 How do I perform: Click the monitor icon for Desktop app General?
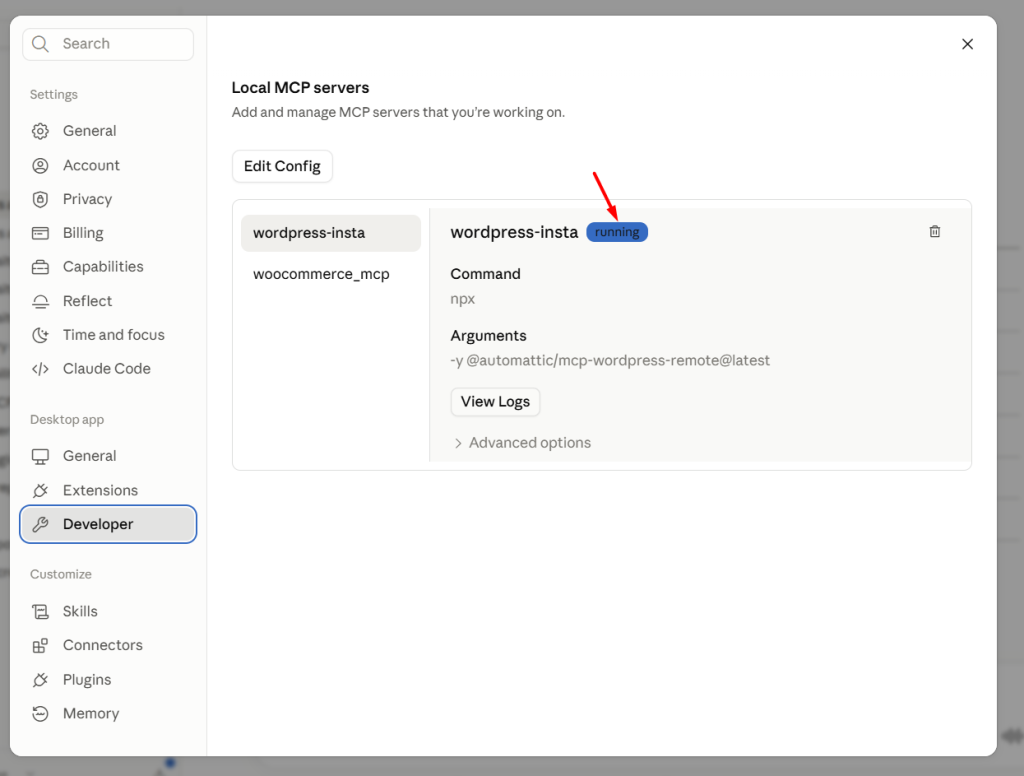[40, 457]
